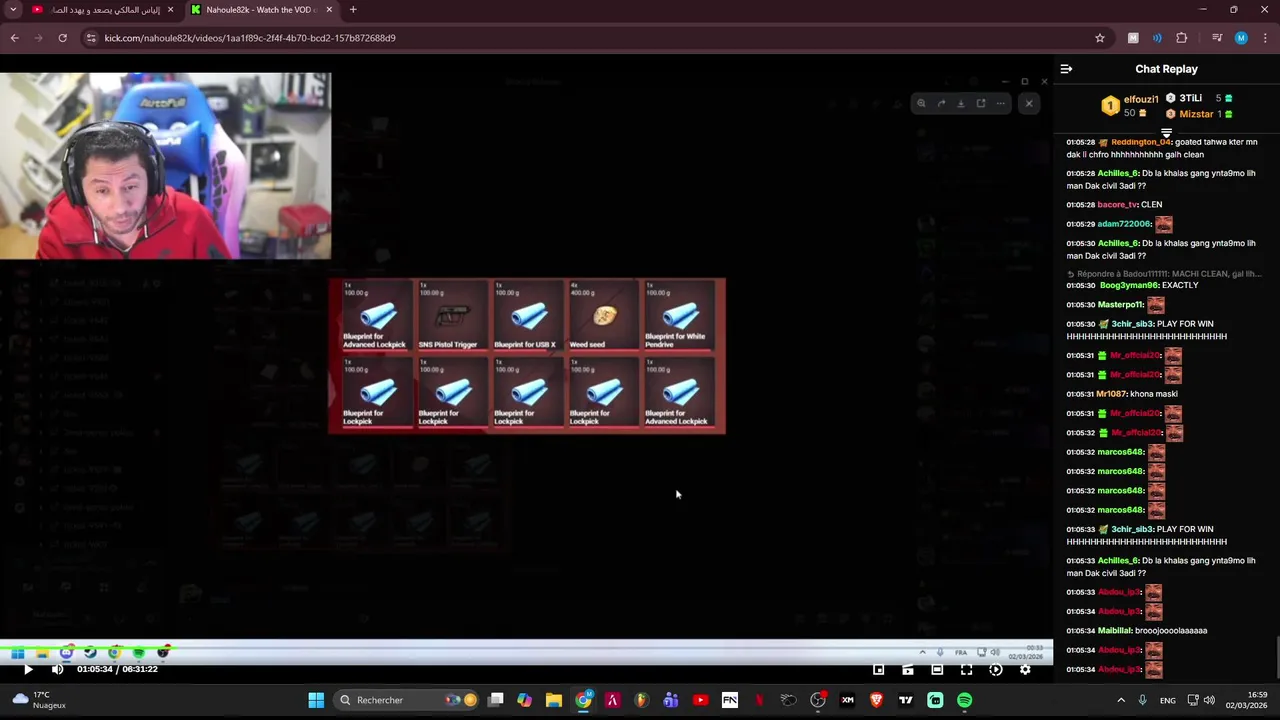The width and height of the screenshot is (1280, 720).
Task: Switch player to theater mode
Action: tap(937, 670)
